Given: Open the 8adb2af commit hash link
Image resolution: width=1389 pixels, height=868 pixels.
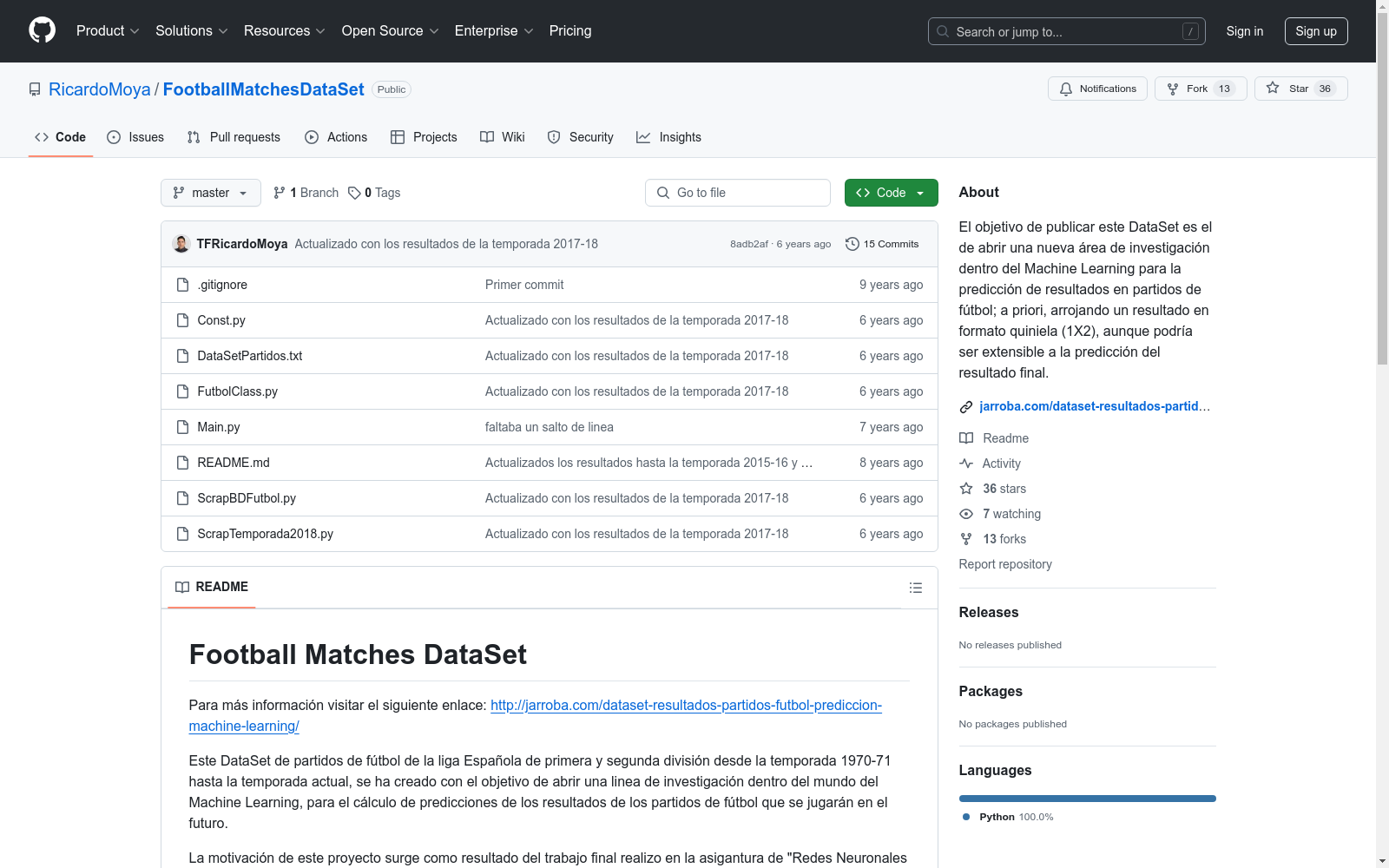Looking at the screenshot, I should (x=749, y=244).
